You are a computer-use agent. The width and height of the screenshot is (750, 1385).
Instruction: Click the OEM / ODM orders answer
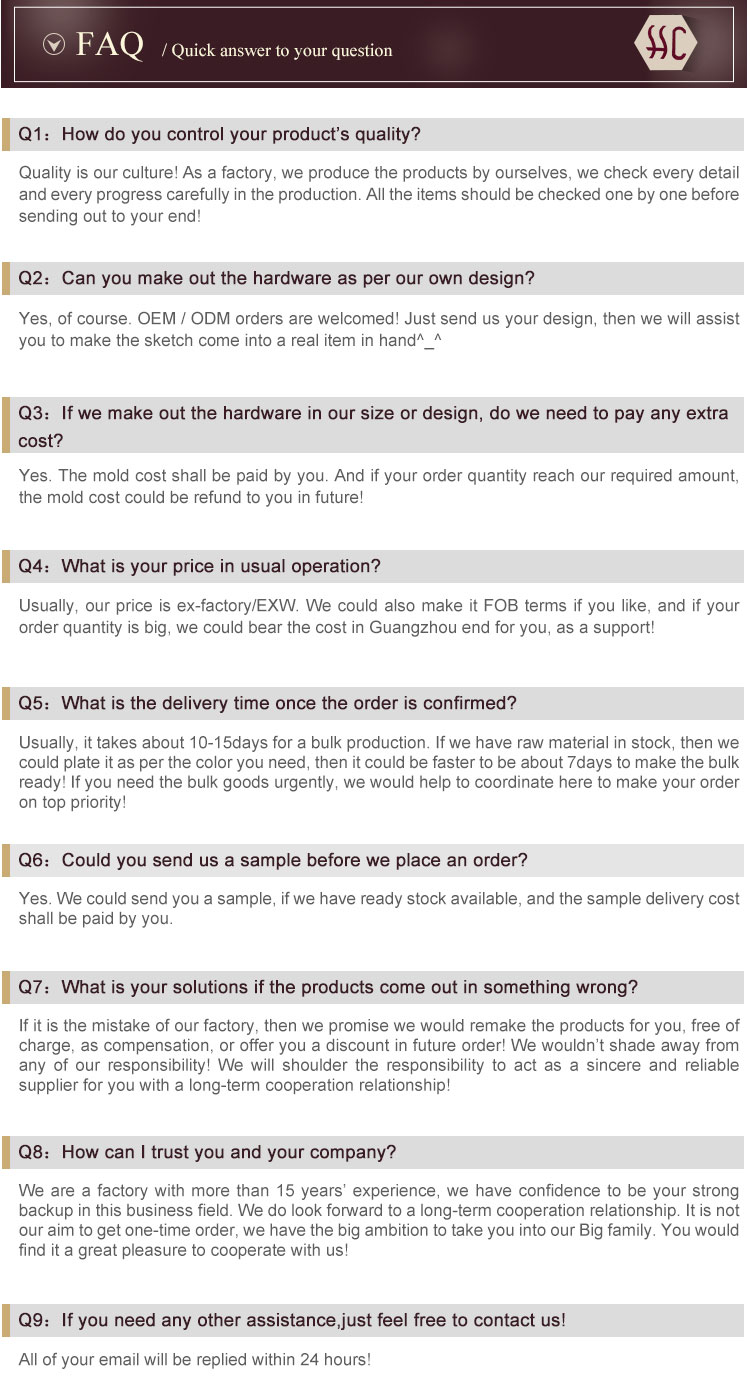(378, 330)
